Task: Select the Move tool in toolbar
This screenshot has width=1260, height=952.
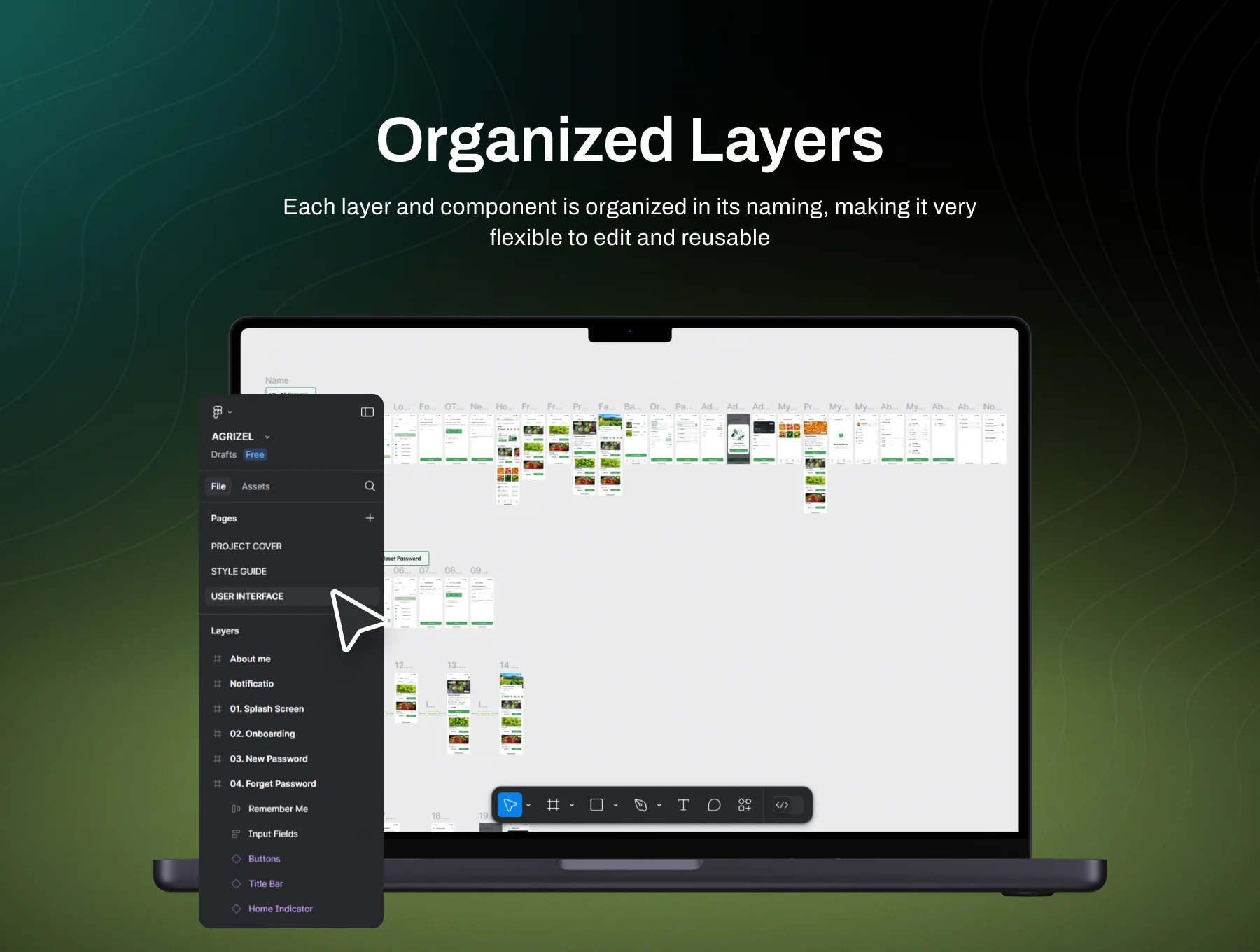Action: click(510, 805)
